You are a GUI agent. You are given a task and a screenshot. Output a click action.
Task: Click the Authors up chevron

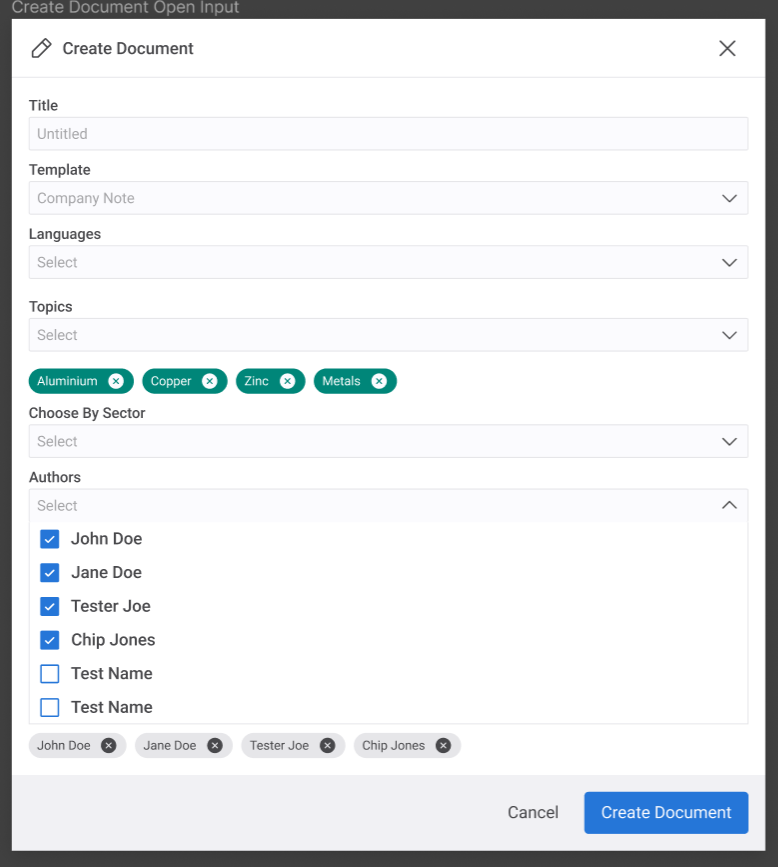(729, 505)
